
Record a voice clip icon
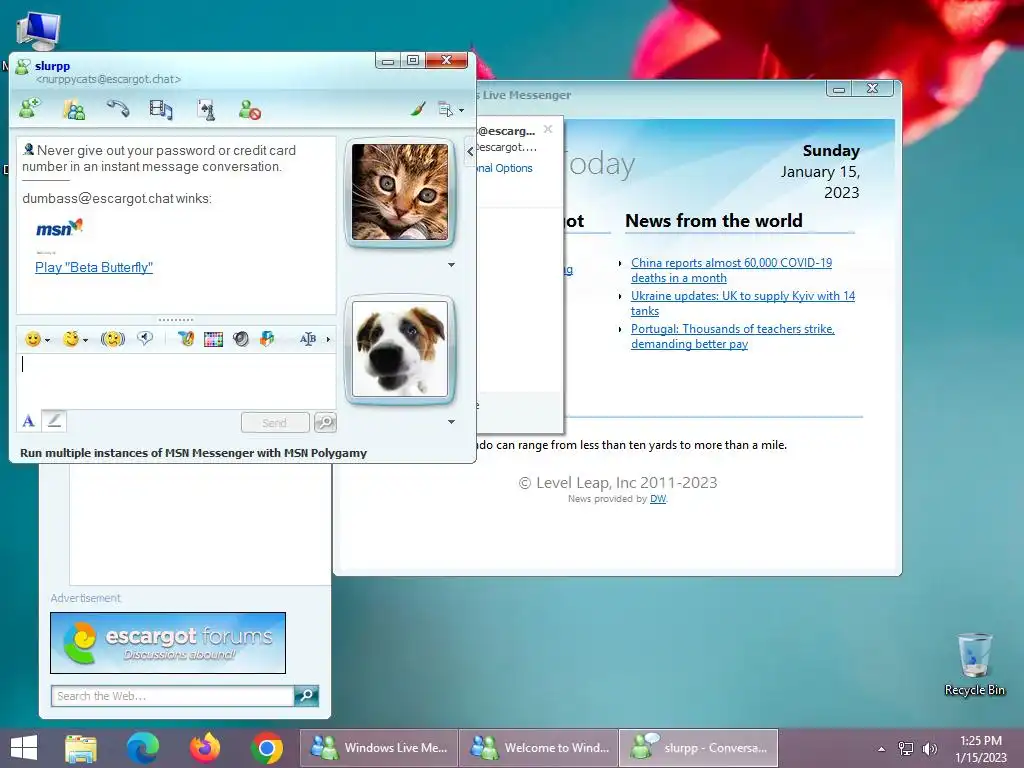pyautogui.click(x=145, y=338)
